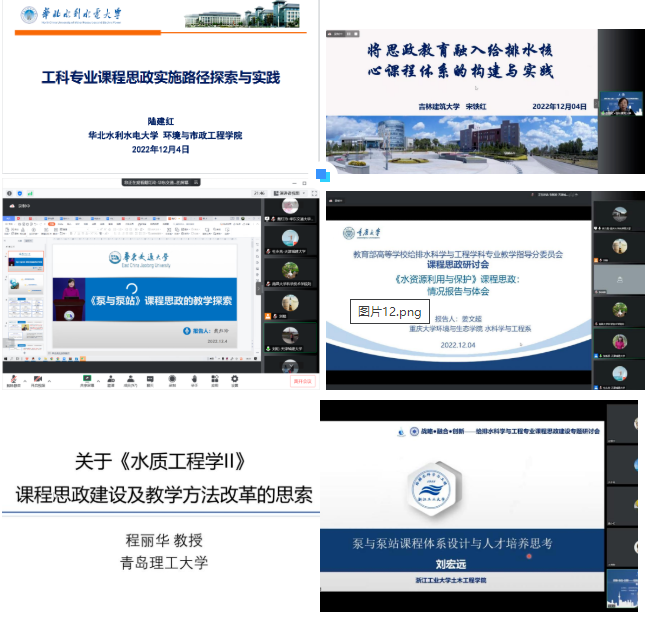The image size is (646, 622).
Task: Turn on the camera video button
Action: (39, 378)
